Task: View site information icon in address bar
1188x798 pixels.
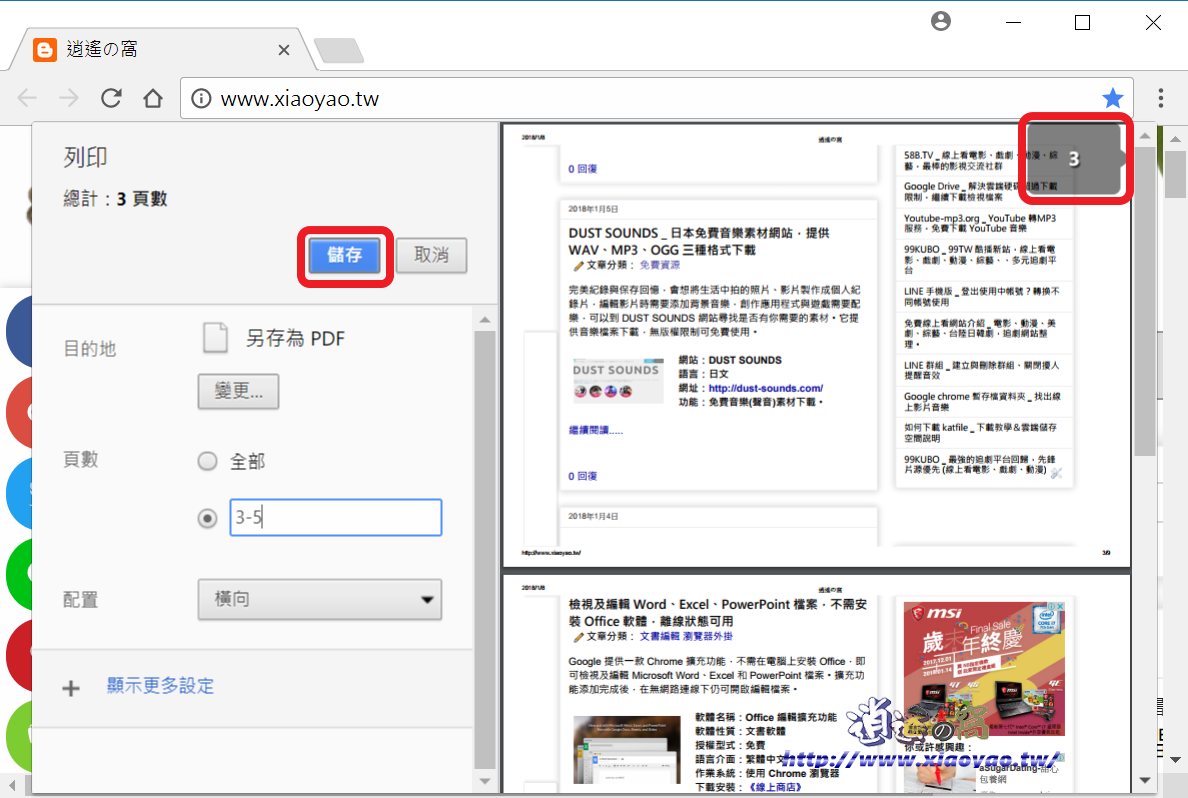Action: point(201,99)
